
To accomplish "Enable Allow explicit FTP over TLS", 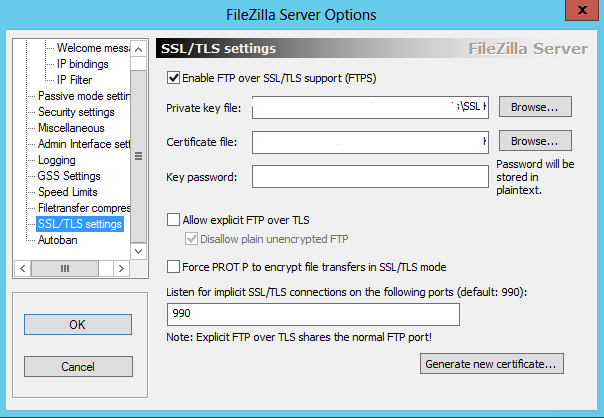I will pos(173,220).
